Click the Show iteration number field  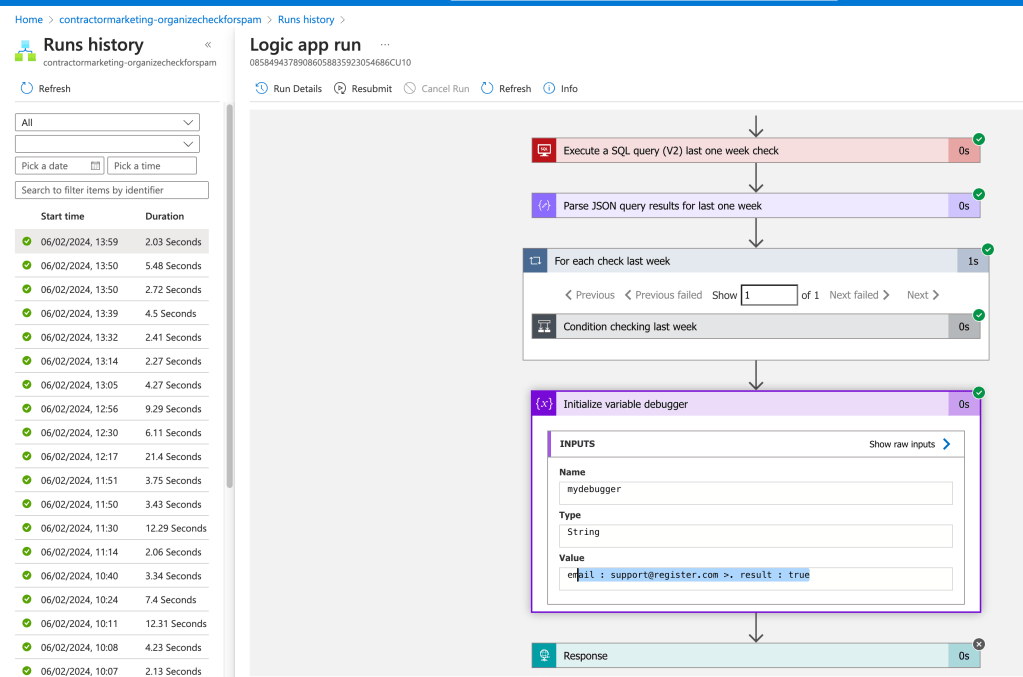(769, 295)
